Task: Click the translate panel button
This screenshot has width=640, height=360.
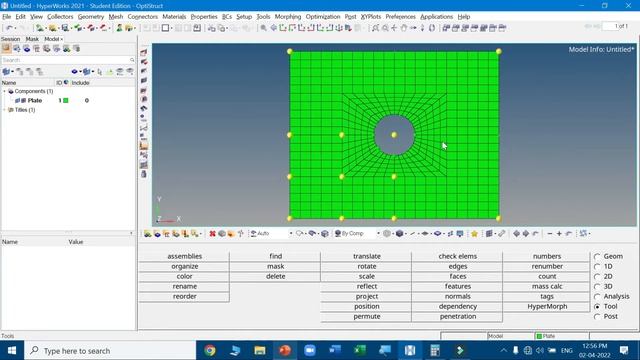Action: [367, 256]
